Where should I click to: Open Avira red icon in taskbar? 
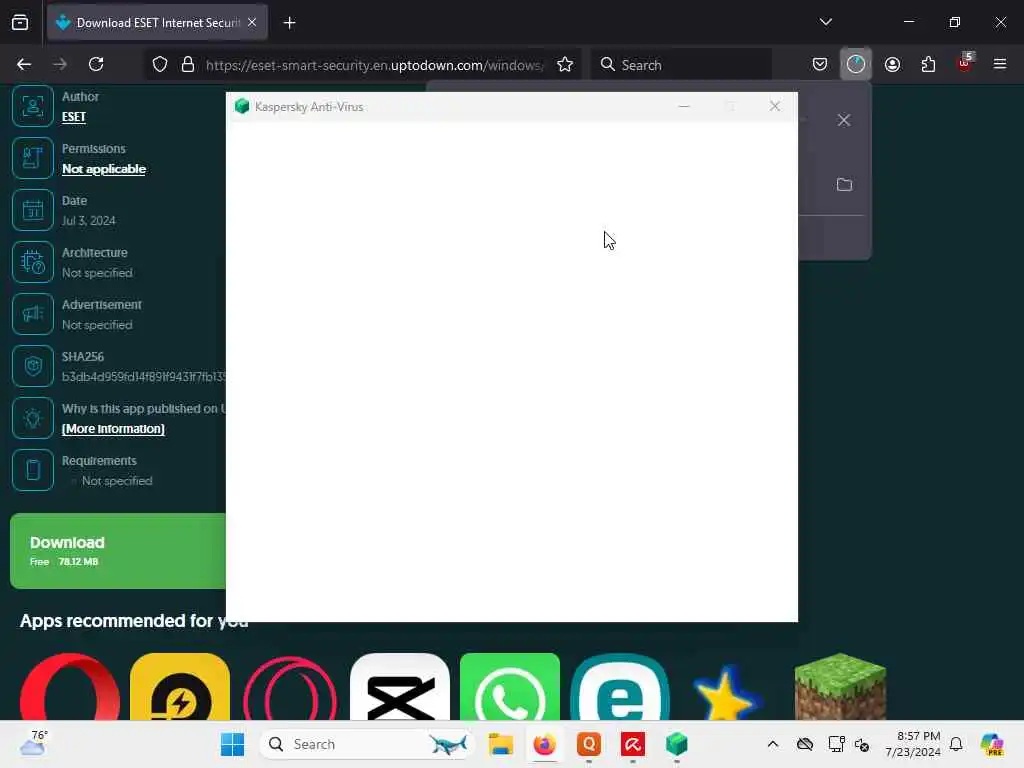pos(633,744)
